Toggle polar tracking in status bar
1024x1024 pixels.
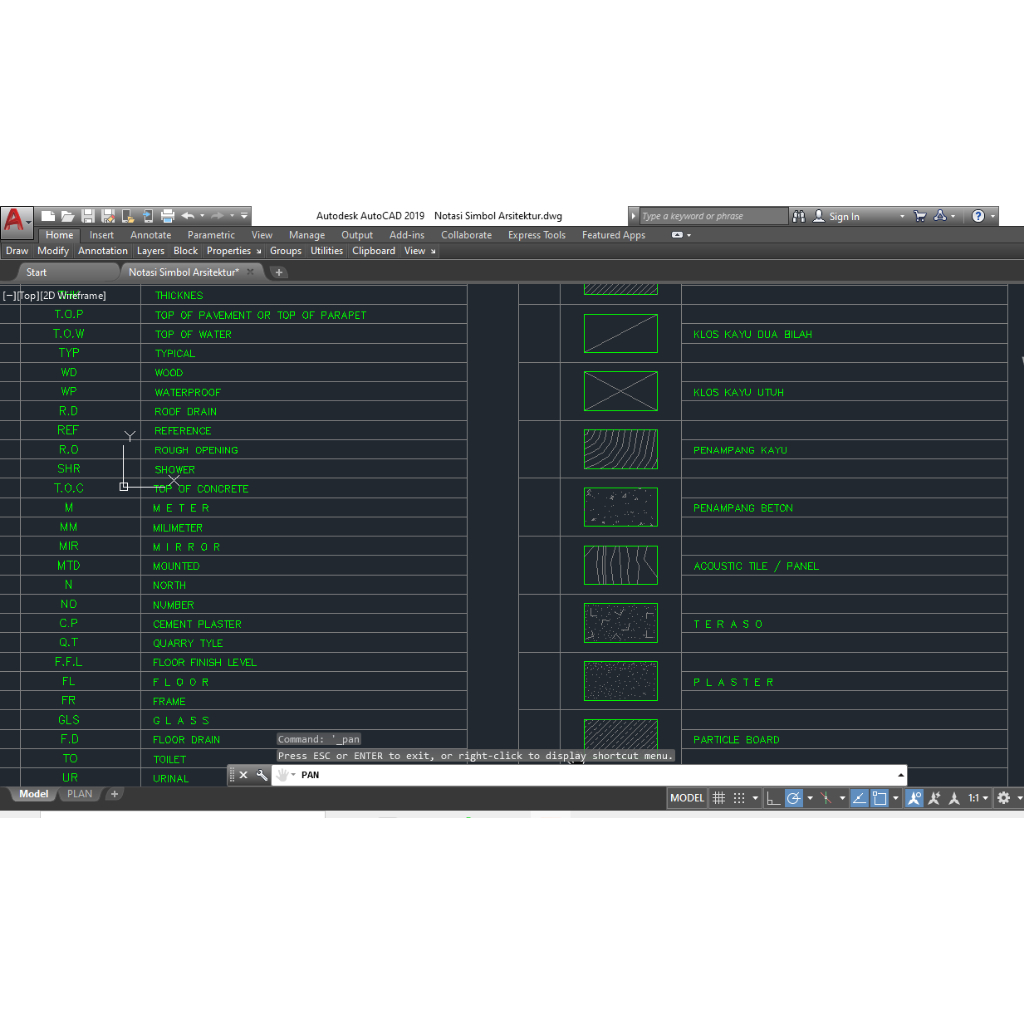pos(793,798)
